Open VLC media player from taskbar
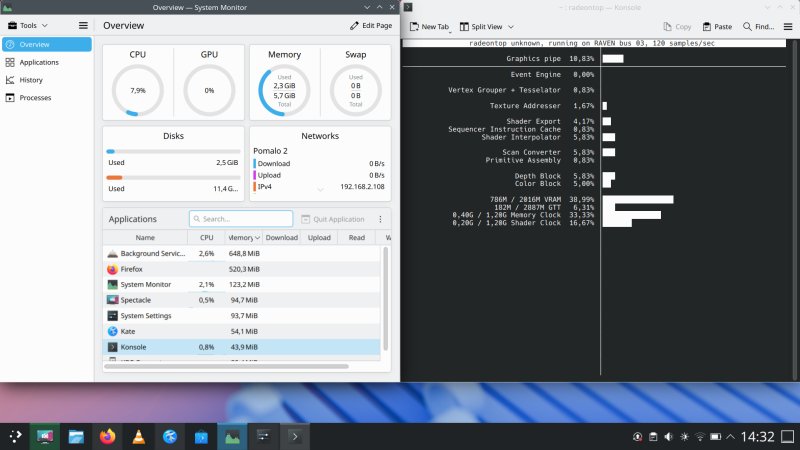This screenshot has width=800, height=450. 139,436
